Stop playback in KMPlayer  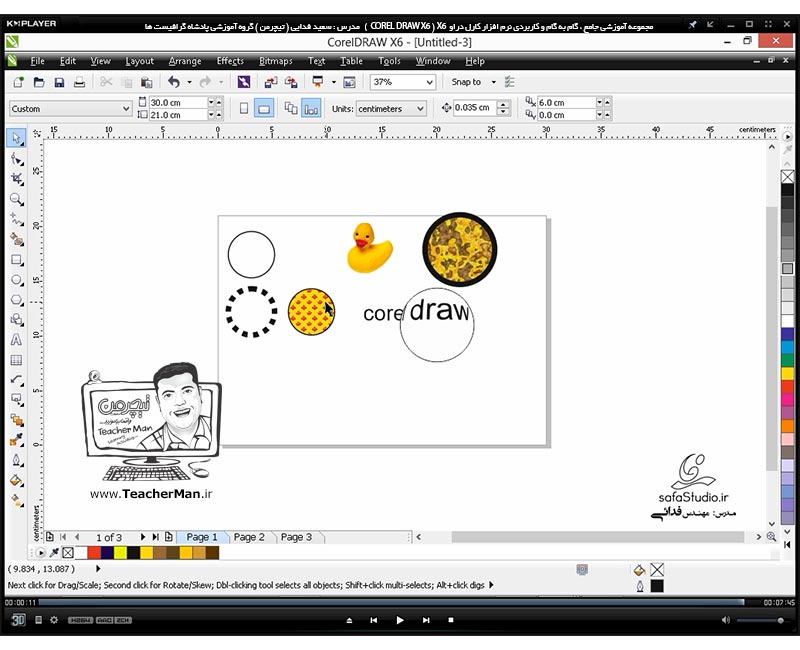point(451,620)
